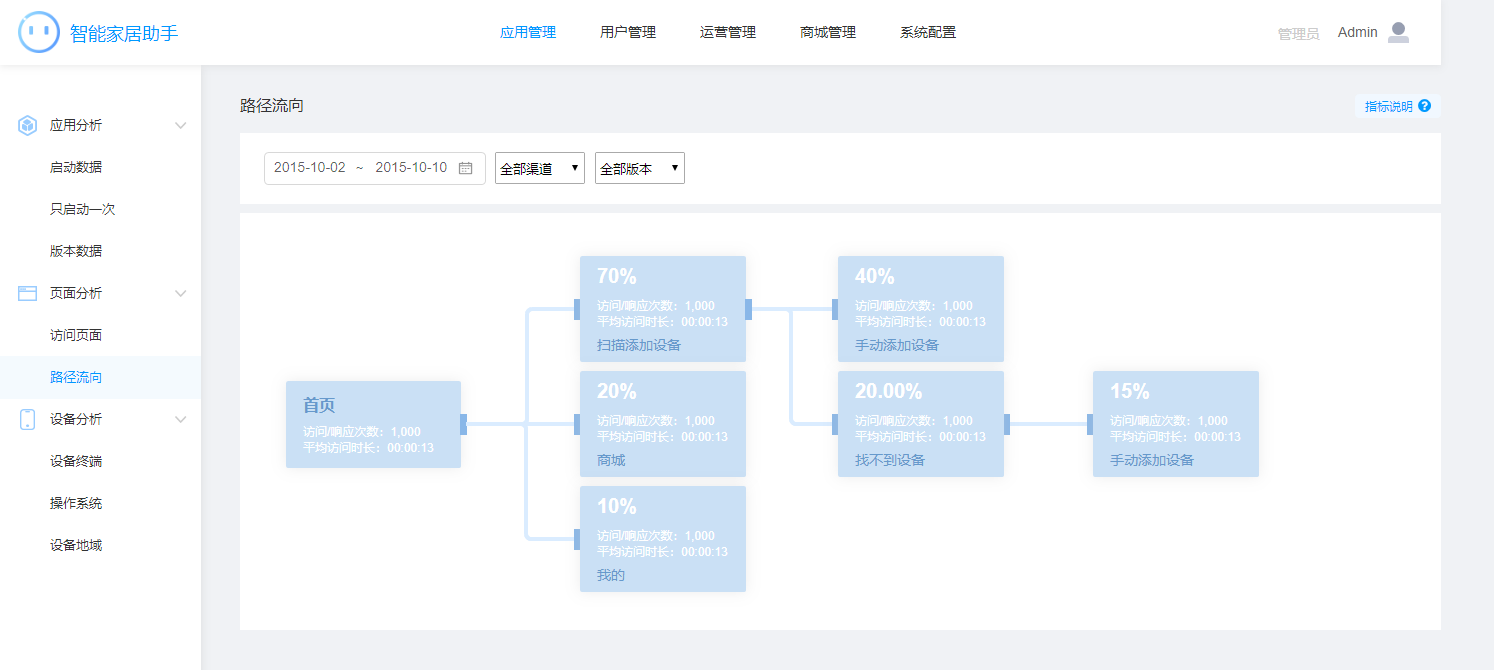Open the 全部渠道 channel dropdown
The height and width of the screenshot is (670, 1494).
pyautogui.click(x=539, y=168)
